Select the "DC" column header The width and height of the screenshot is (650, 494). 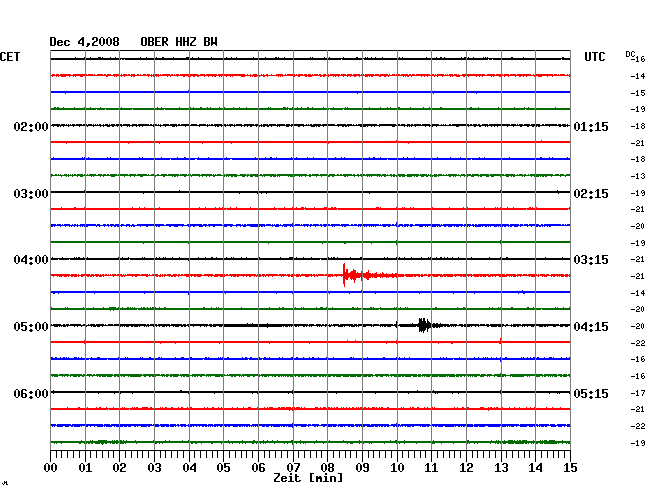[x=630, y=54]
